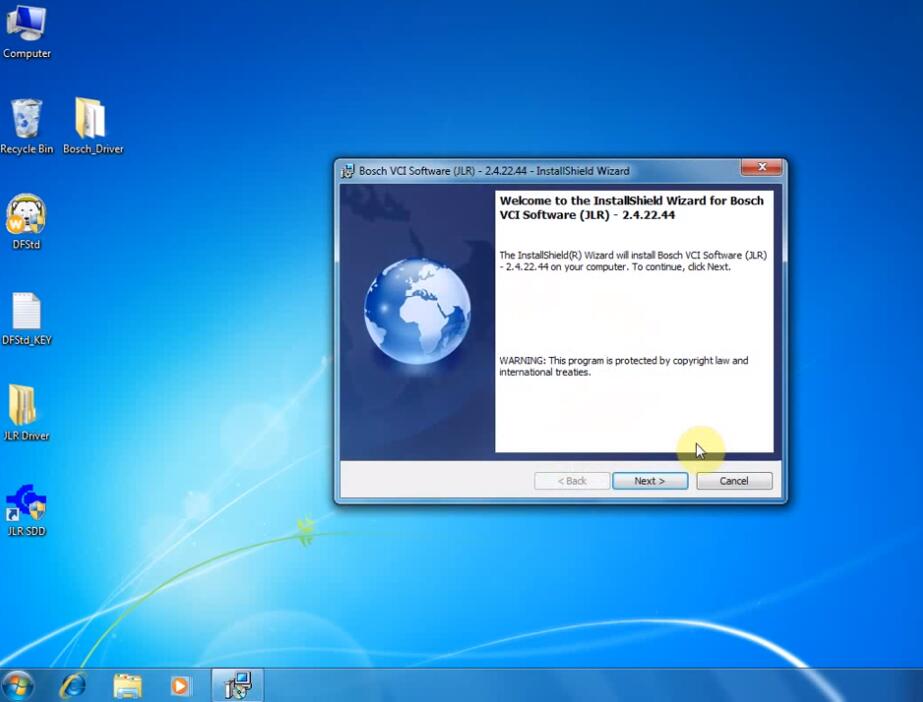This screenshot has width=923, height=702.
Task: Cancel the Bosch VCI installation
Action: [x=734, y=481]
